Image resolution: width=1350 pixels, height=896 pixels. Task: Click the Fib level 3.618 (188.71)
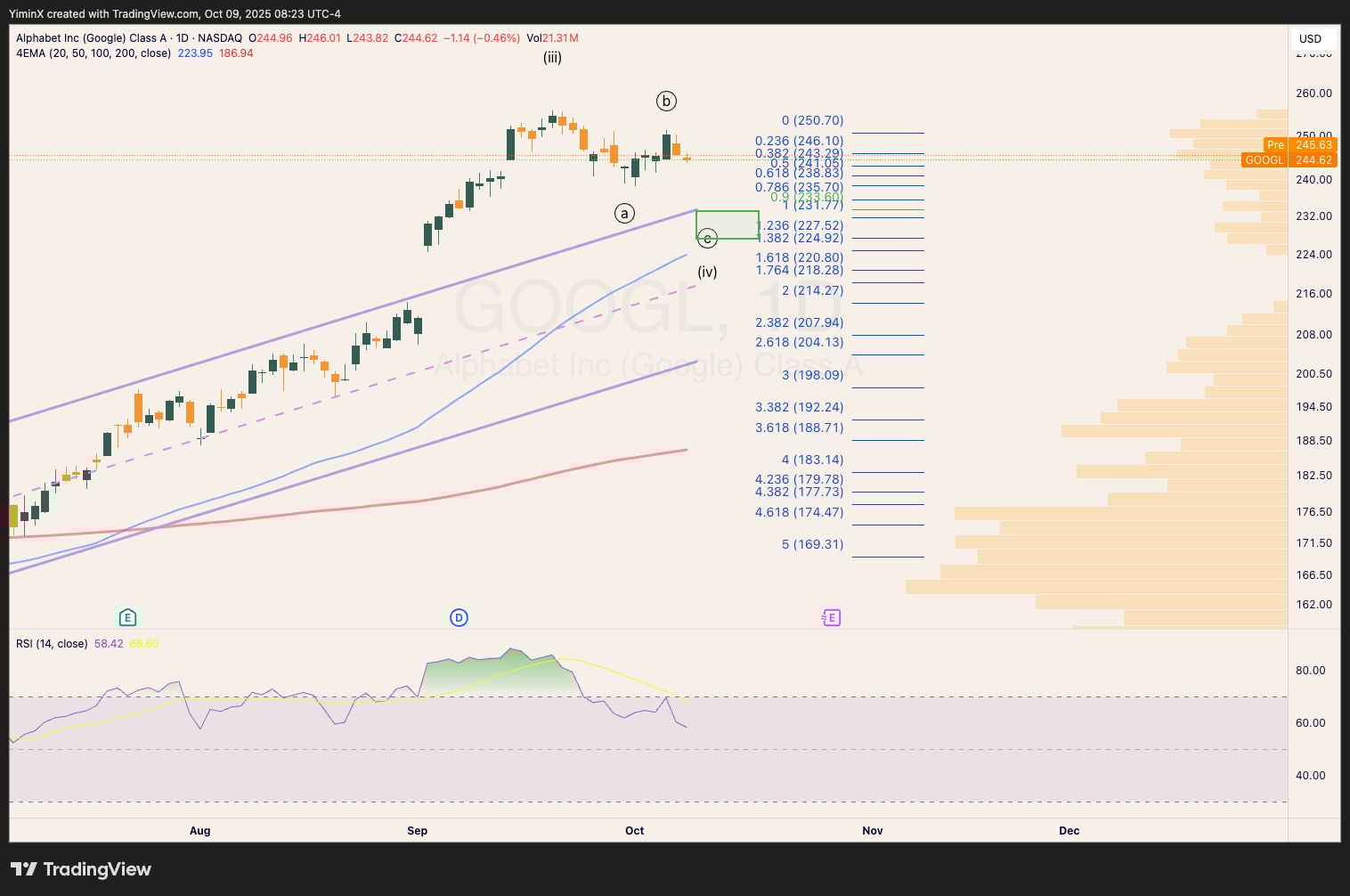pyautogui.click(x=799, y=428)
